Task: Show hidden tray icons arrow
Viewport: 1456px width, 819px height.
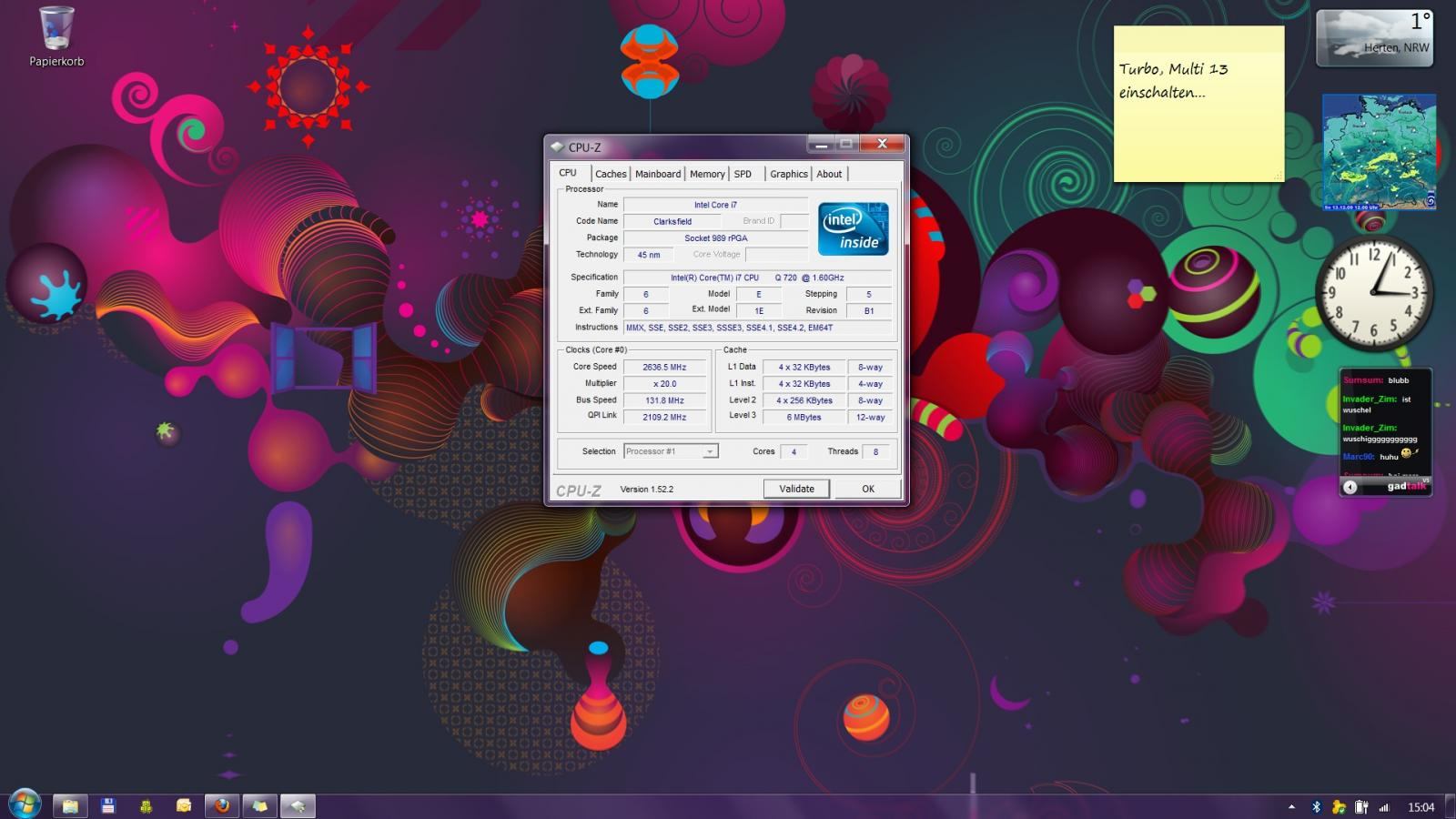Action: [x=1291, y=807]
